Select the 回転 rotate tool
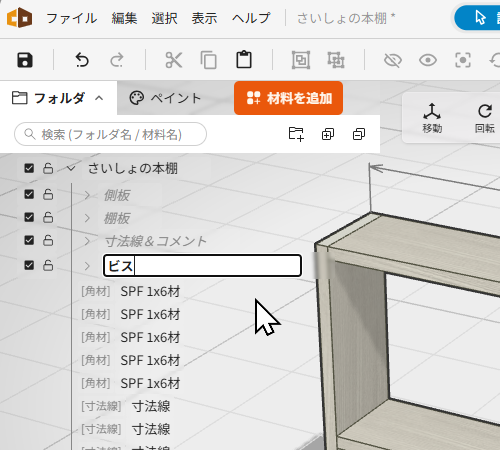 [x=485, y=118]
